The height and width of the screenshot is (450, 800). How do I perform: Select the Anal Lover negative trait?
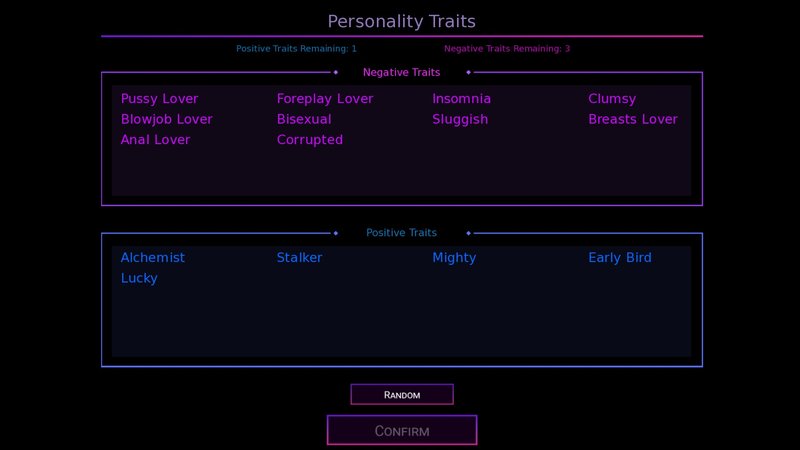click(155, 140)
